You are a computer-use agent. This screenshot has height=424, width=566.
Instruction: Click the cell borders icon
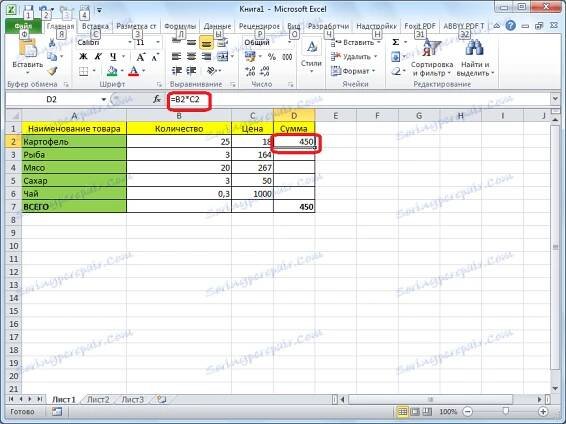[83, 71]
